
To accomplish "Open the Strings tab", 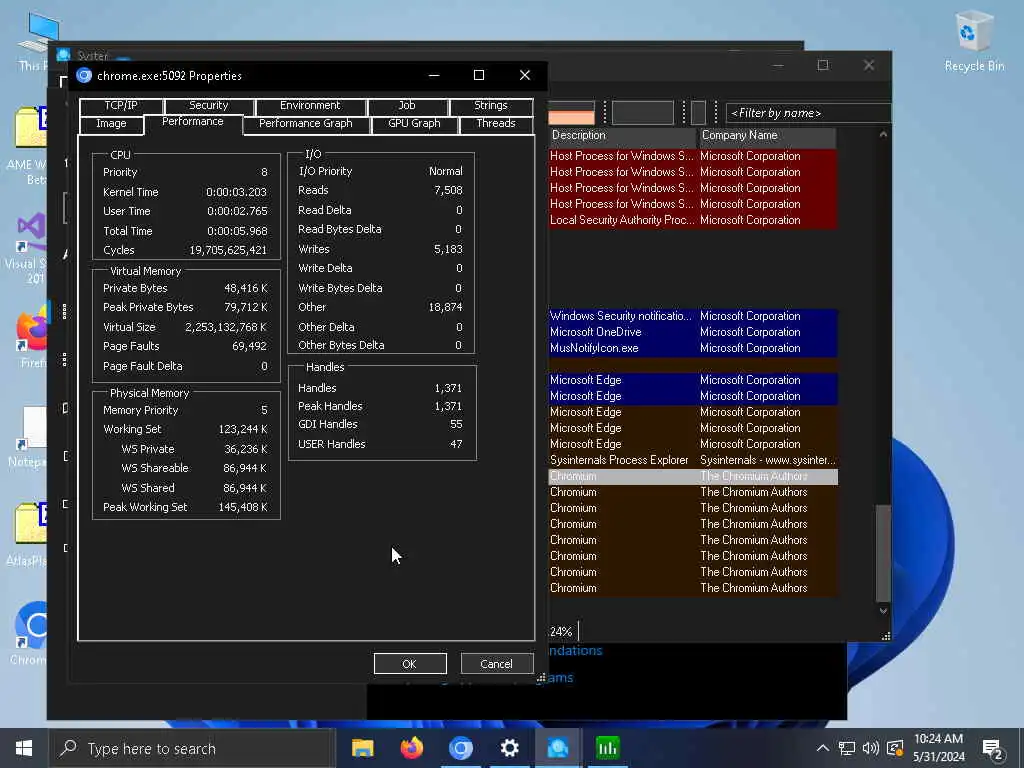I will [x=490, y=106].
